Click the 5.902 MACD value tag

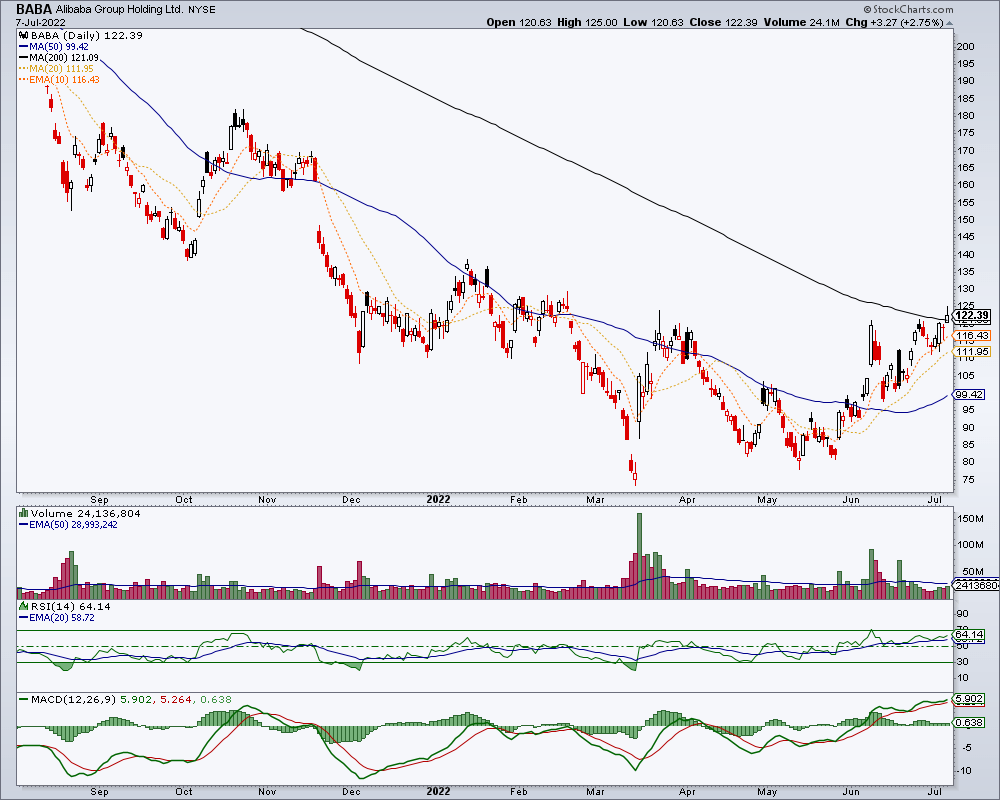[970, 699]
